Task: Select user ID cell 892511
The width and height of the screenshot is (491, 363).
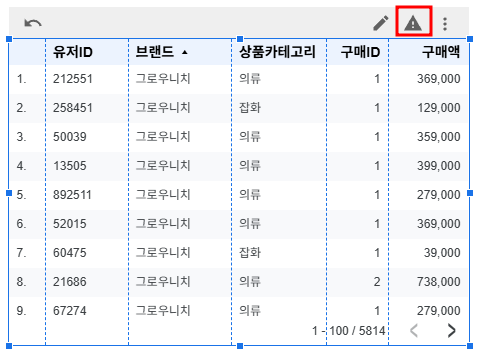Action: tap(72, 195)
